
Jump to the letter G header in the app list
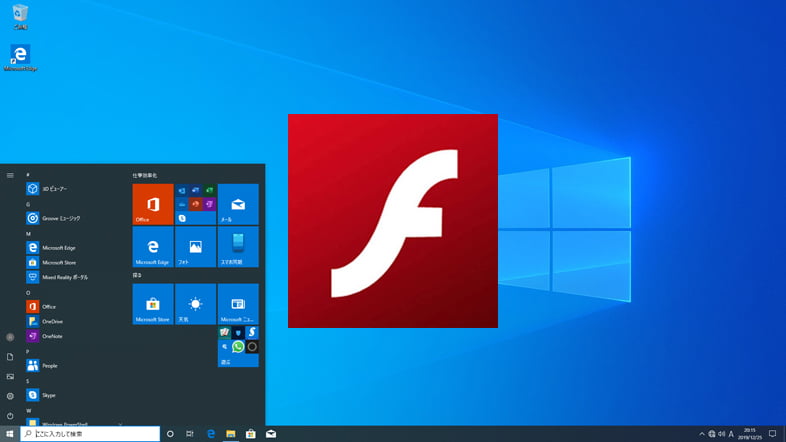28,204
